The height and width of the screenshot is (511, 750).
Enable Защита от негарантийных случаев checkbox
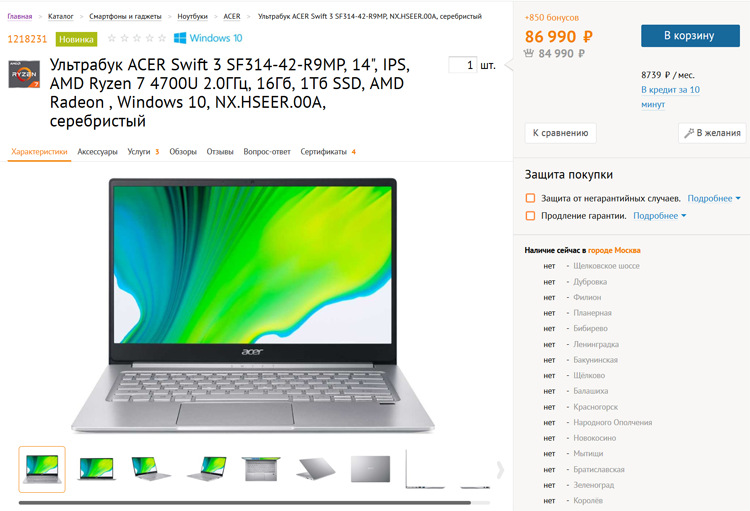530,198
